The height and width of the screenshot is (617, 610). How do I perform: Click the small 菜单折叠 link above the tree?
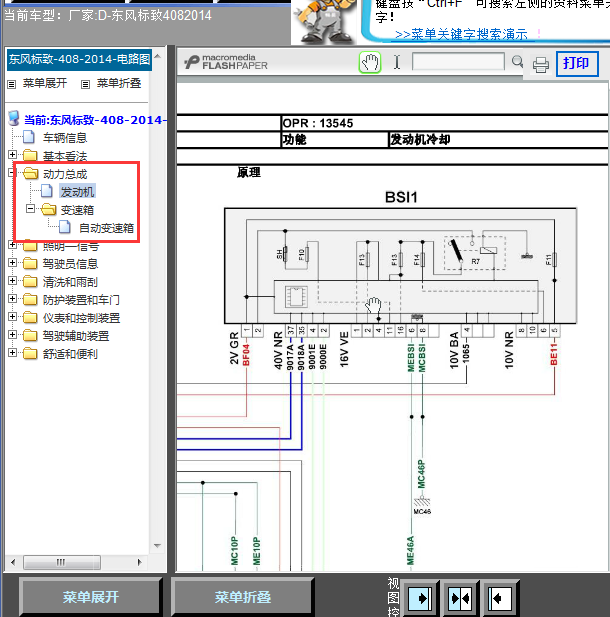tap(119, 83)
